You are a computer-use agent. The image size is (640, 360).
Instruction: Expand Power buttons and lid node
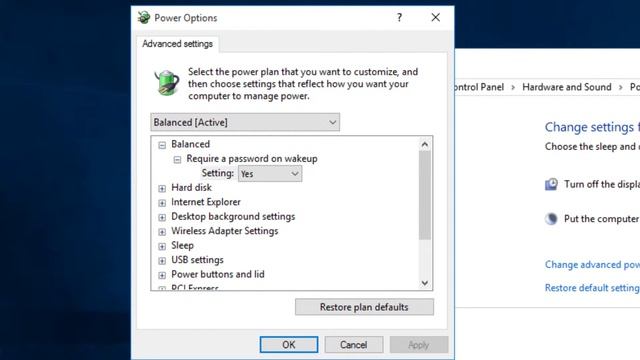pyautogui.click(x=162, y=275)
